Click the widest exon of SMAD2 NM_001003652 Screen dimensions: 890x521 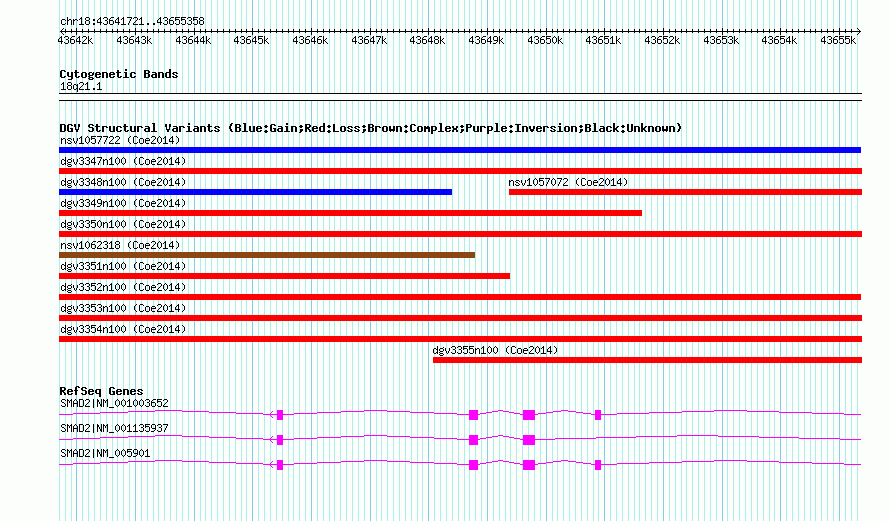(529, 415)
